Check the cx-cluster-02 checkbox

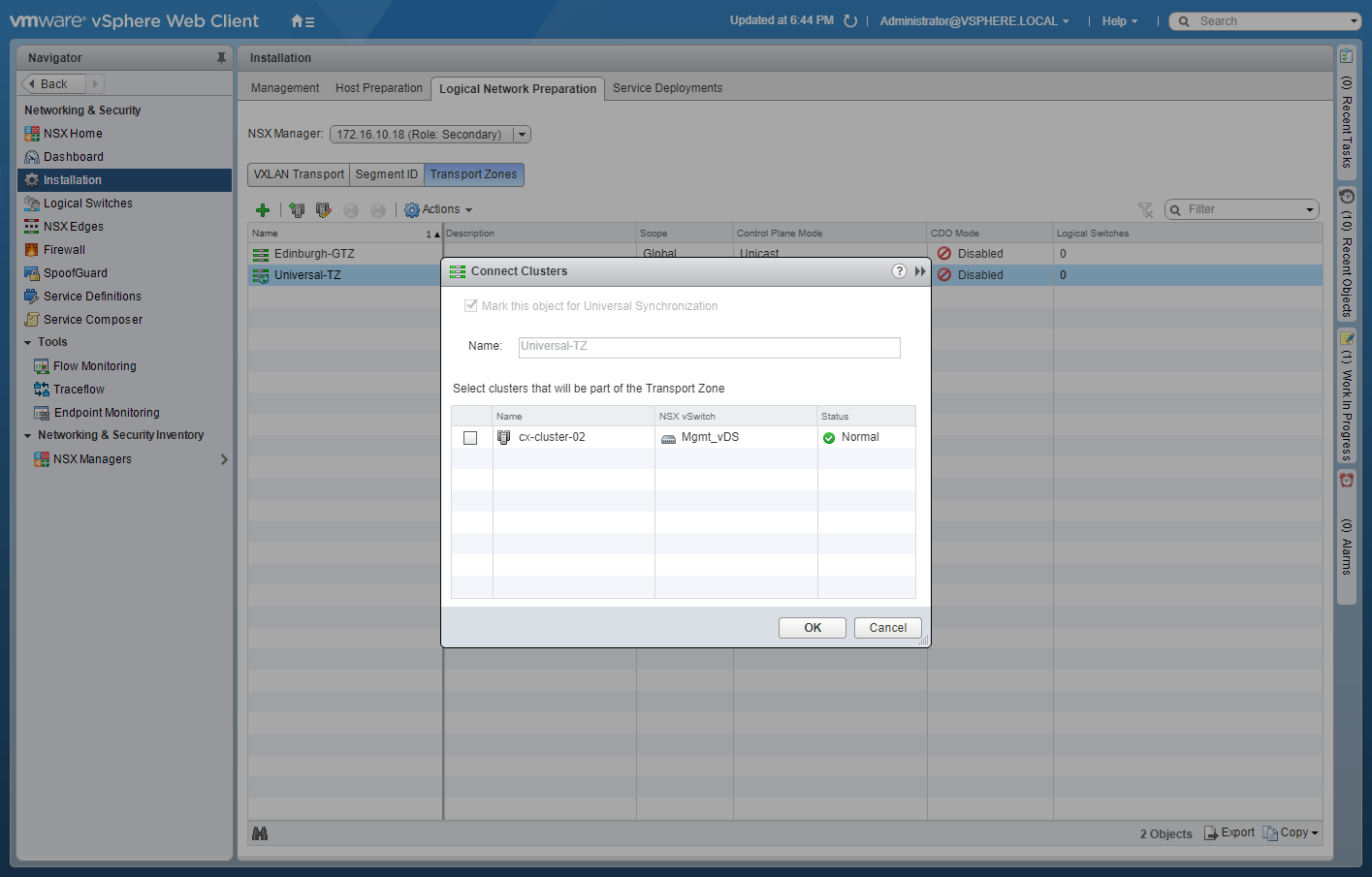[x=470, y=438]
